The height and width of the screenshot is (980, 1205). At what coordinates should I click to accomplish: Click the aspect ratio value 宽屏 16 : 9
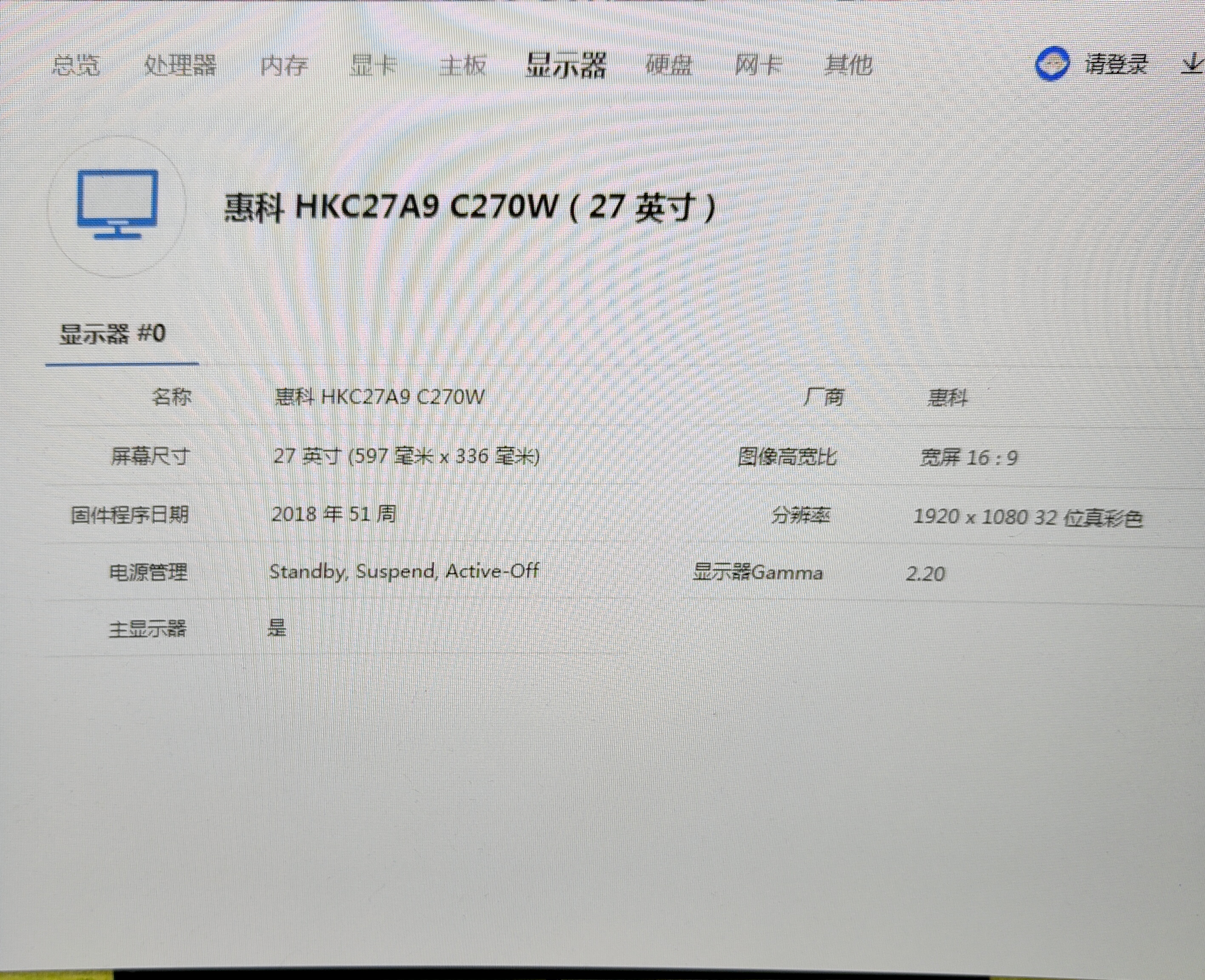pyautogui.click(x=969, y=457)
